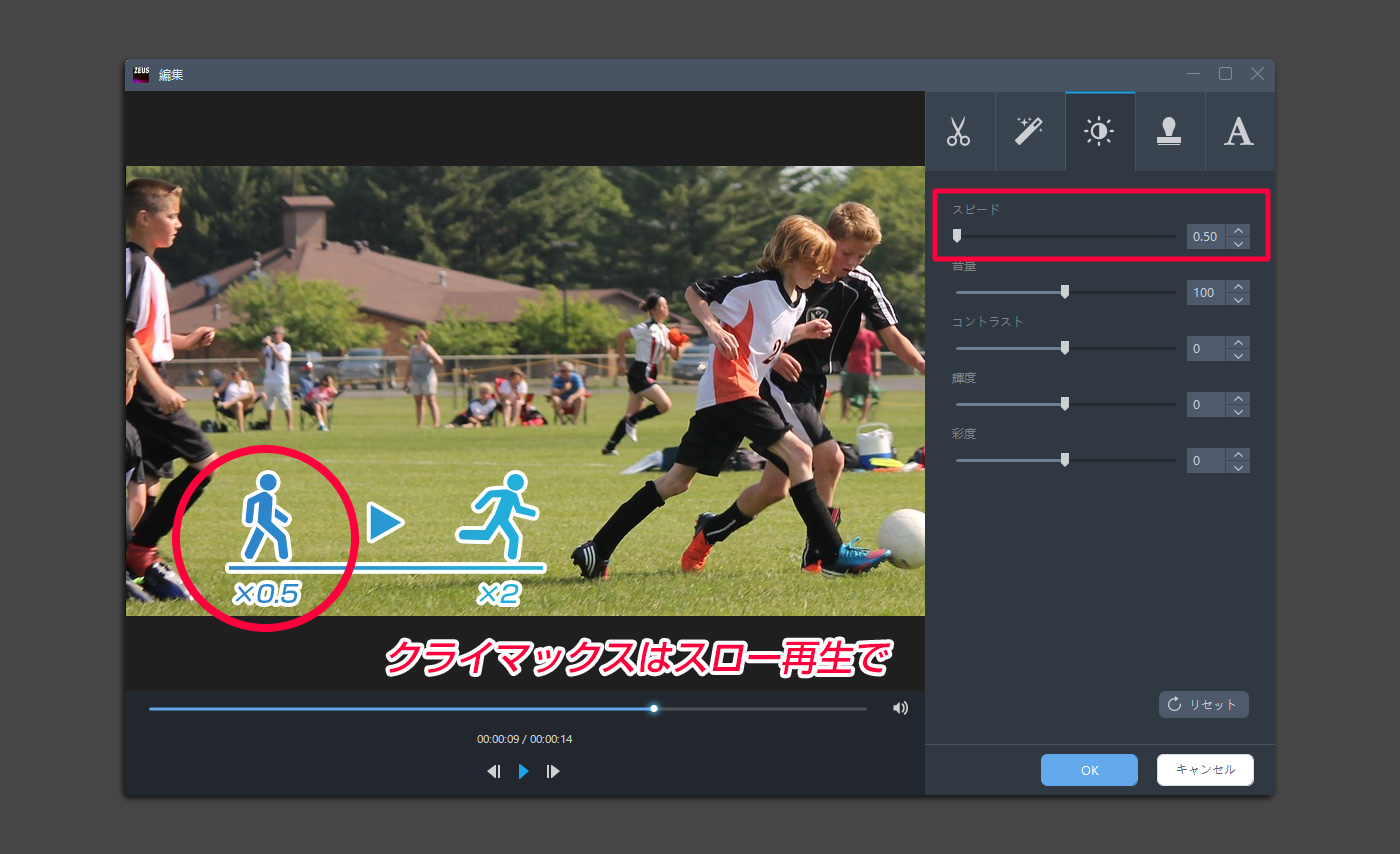Click the speed slider handle
The width and height of the screenshot is (1400, 854).
(x=957, y=236)
